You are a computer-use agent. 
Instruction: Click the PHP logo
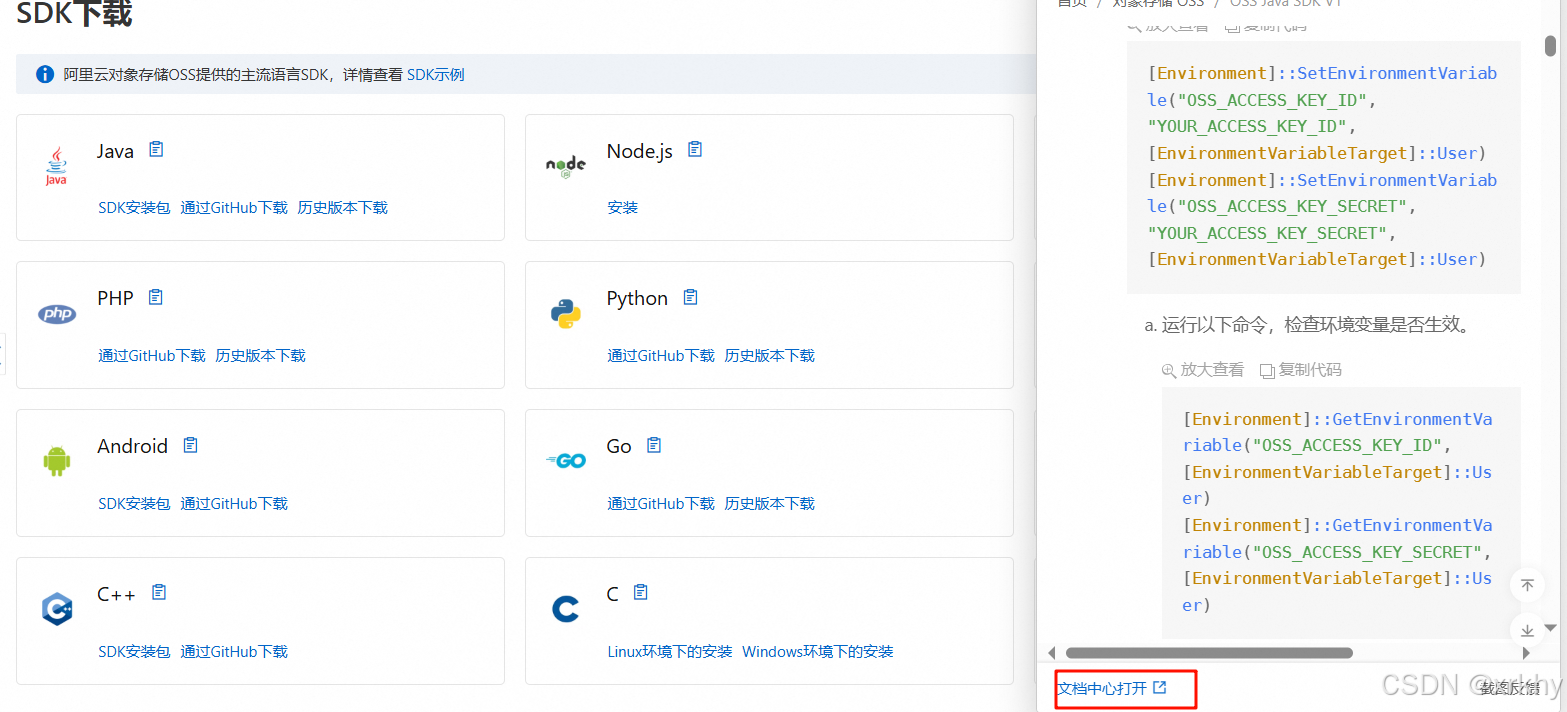[57, 314]
